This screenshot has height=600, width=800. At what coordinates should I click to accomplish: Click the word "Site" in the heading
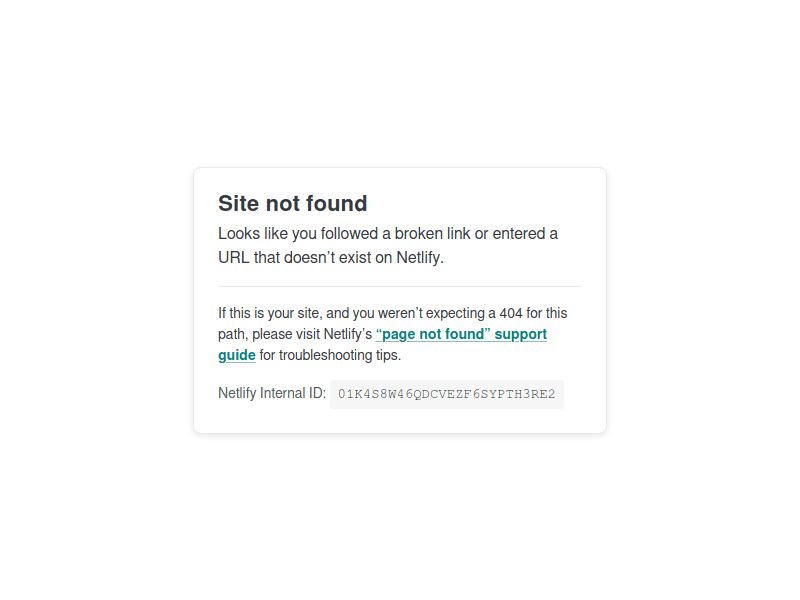tap(239, 203)
